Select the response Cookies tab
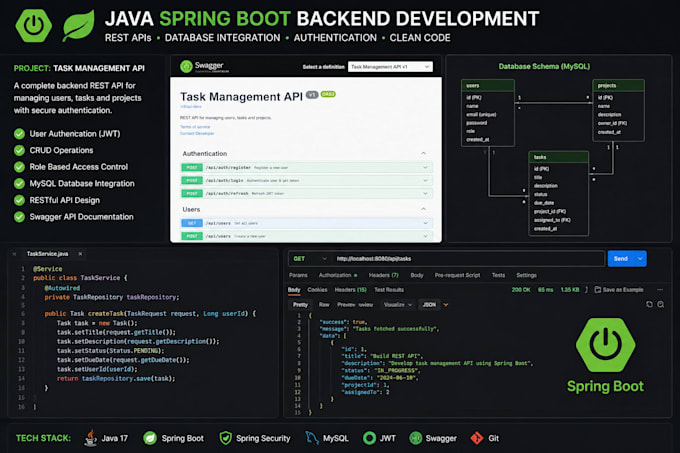680x453 pixels. pos(317,290)
